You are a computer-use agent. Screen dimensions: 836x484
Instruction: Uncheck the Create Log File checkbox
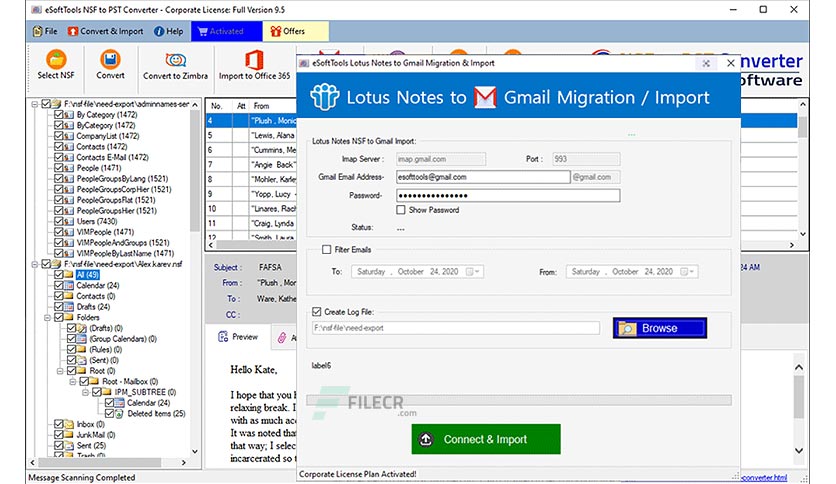point(317,312)
